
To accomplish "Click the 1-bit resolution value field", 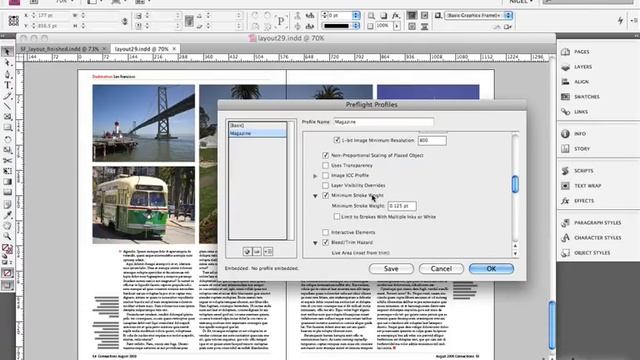I will (432, 140).
